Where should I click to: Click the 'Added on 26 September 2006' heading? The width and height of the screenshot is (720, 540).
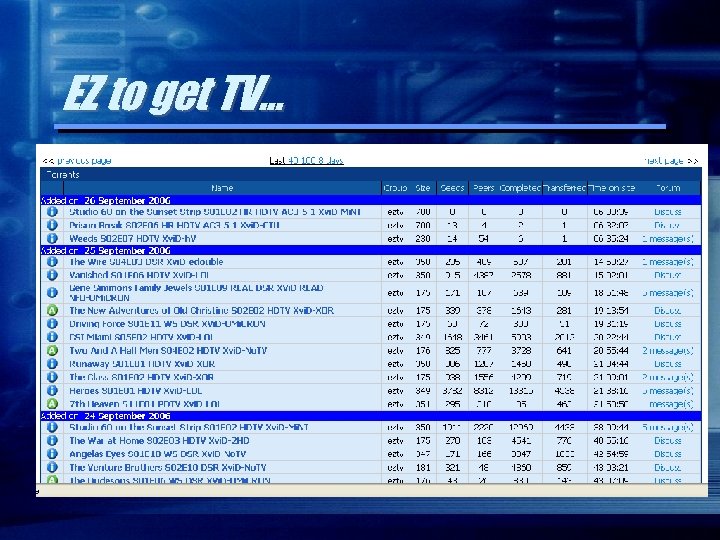tap(106, 201)
